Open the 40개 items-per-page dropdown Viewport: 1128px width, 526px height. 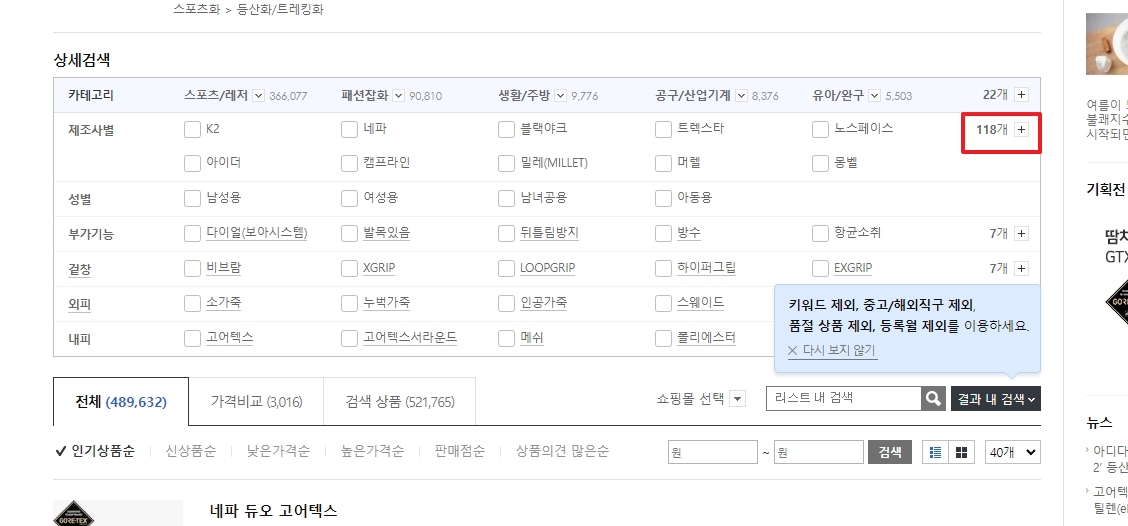pos(1013,453)
